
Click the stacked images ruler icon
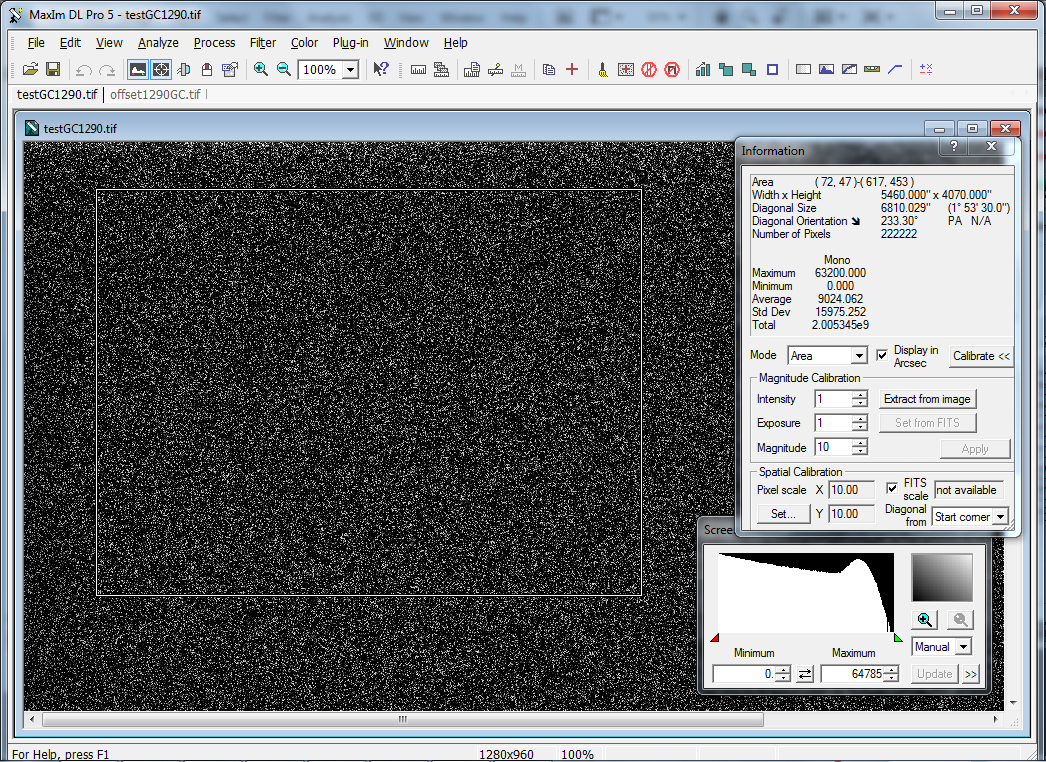(x=441, y=69)
